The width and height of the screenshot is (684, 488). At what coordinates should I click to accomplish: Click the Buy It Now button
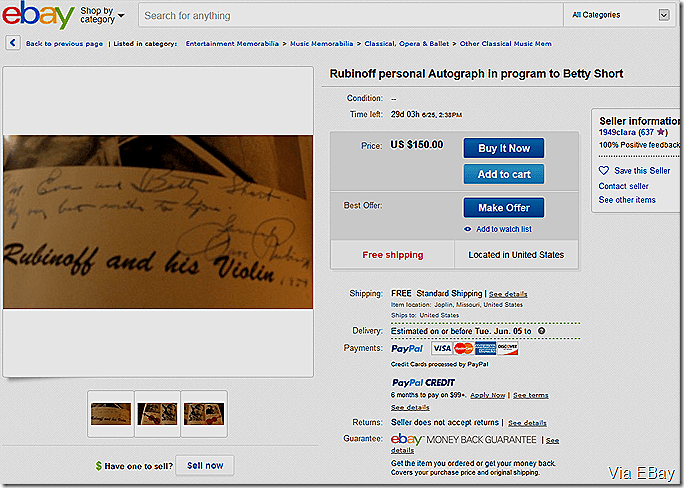coord(504,148)
